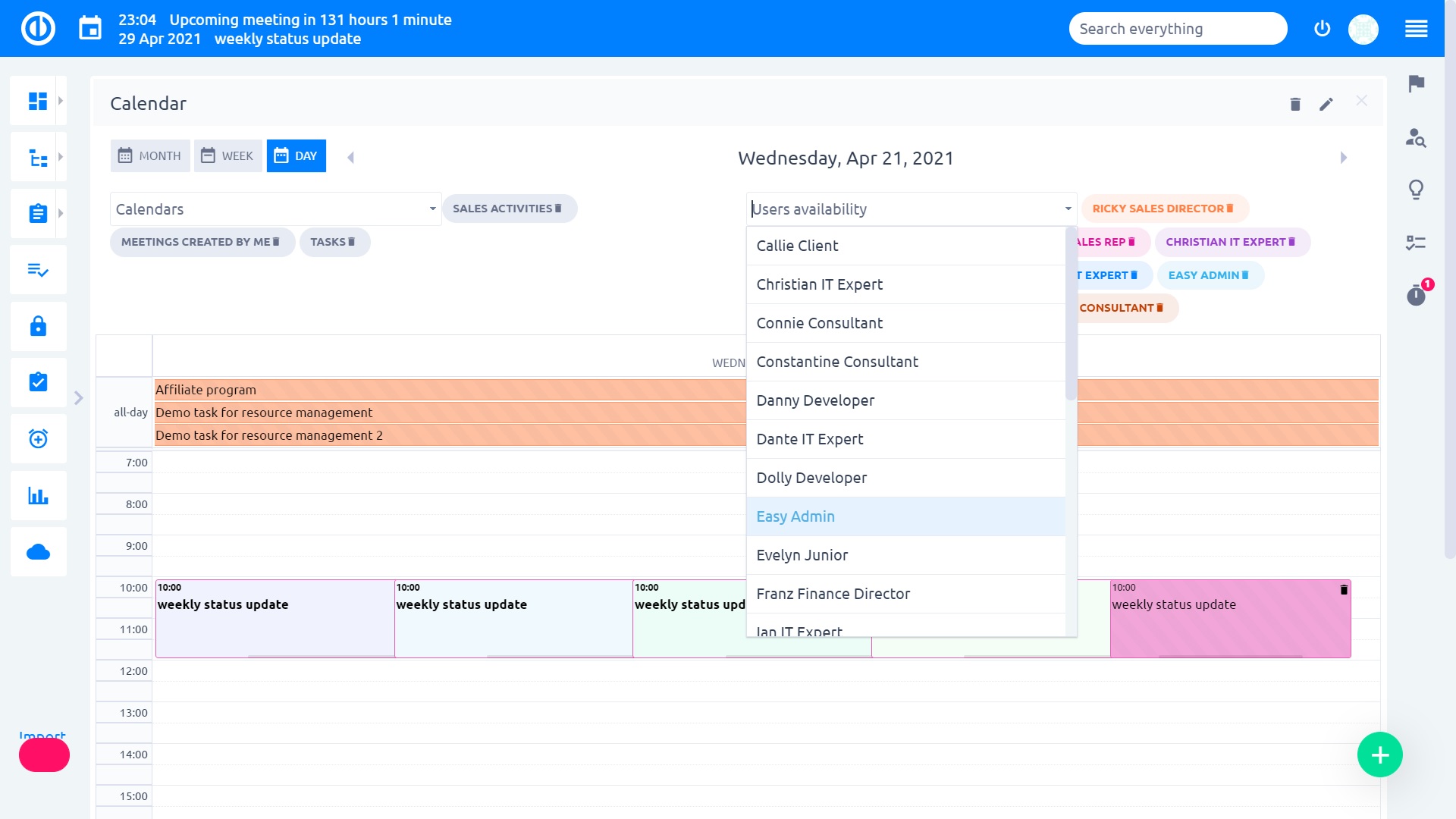Expand the left sidebar with chevron arrow

79,398
